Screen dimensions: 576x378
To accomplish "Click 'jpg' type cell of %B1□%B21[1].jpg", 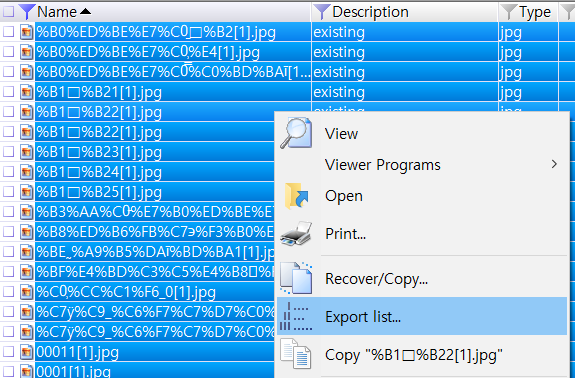I will (510, 92).
